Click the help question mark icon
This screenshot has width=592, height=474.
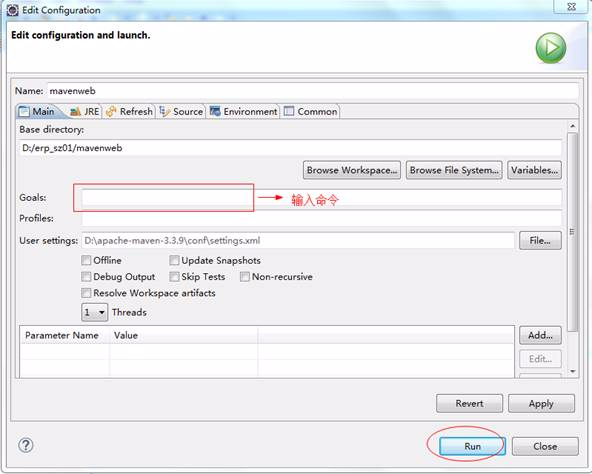[x=26, y=445]
